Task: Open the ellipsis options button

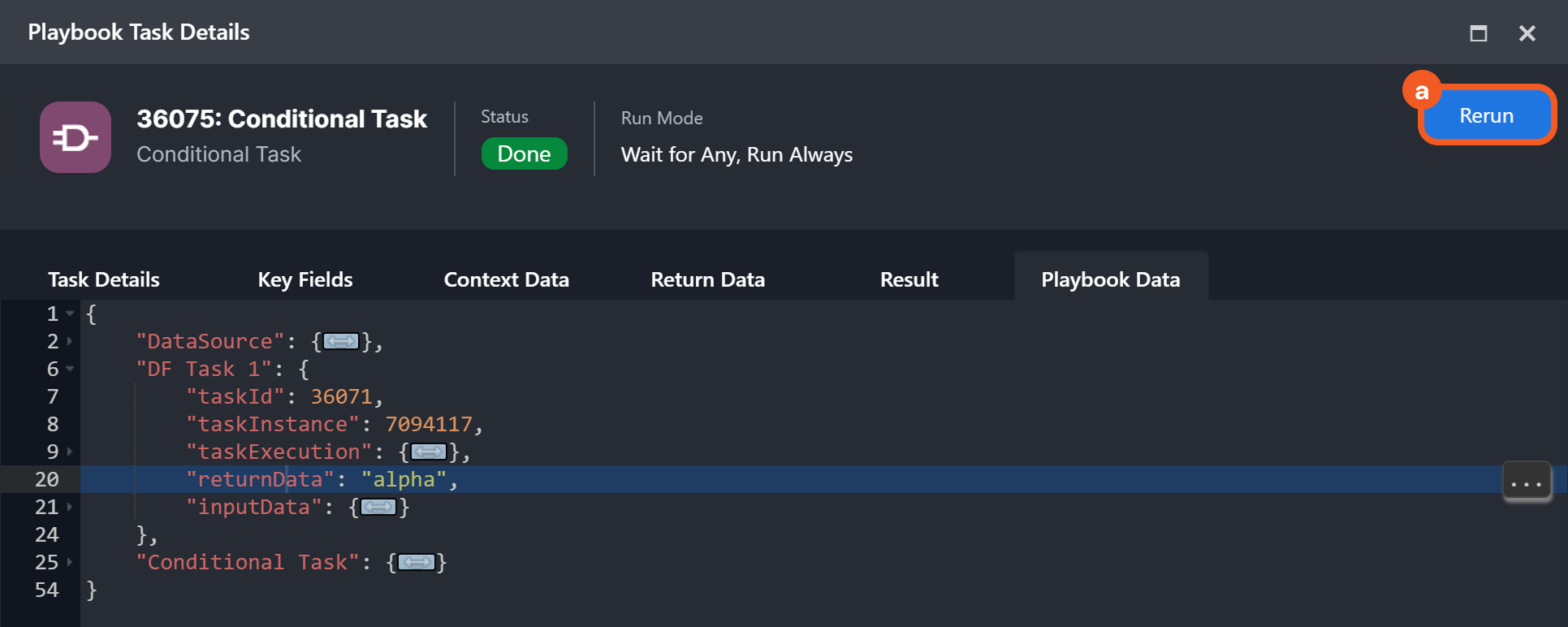Action: (x=1526, y=482)
